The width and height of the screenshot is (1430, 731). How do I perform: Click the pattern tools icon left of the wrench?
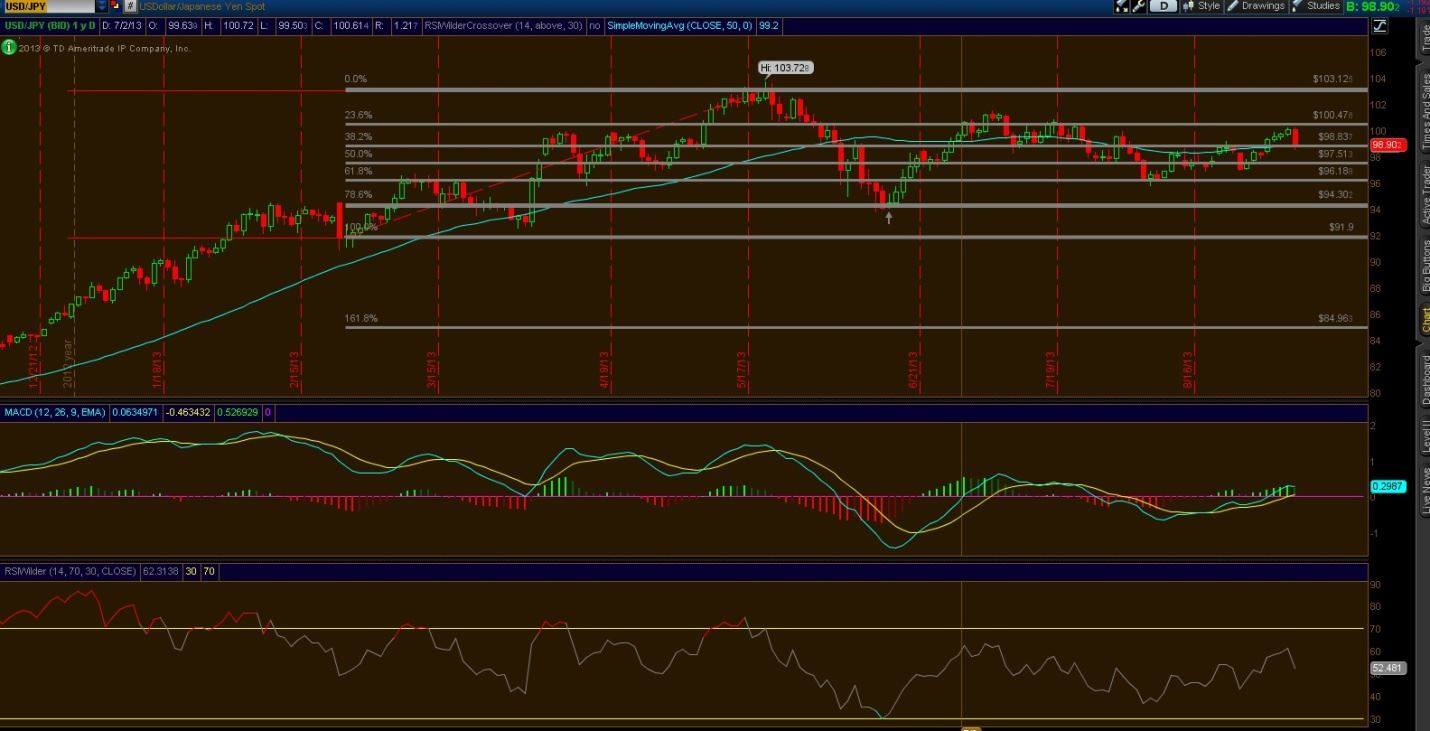(x=1119, y=6)
